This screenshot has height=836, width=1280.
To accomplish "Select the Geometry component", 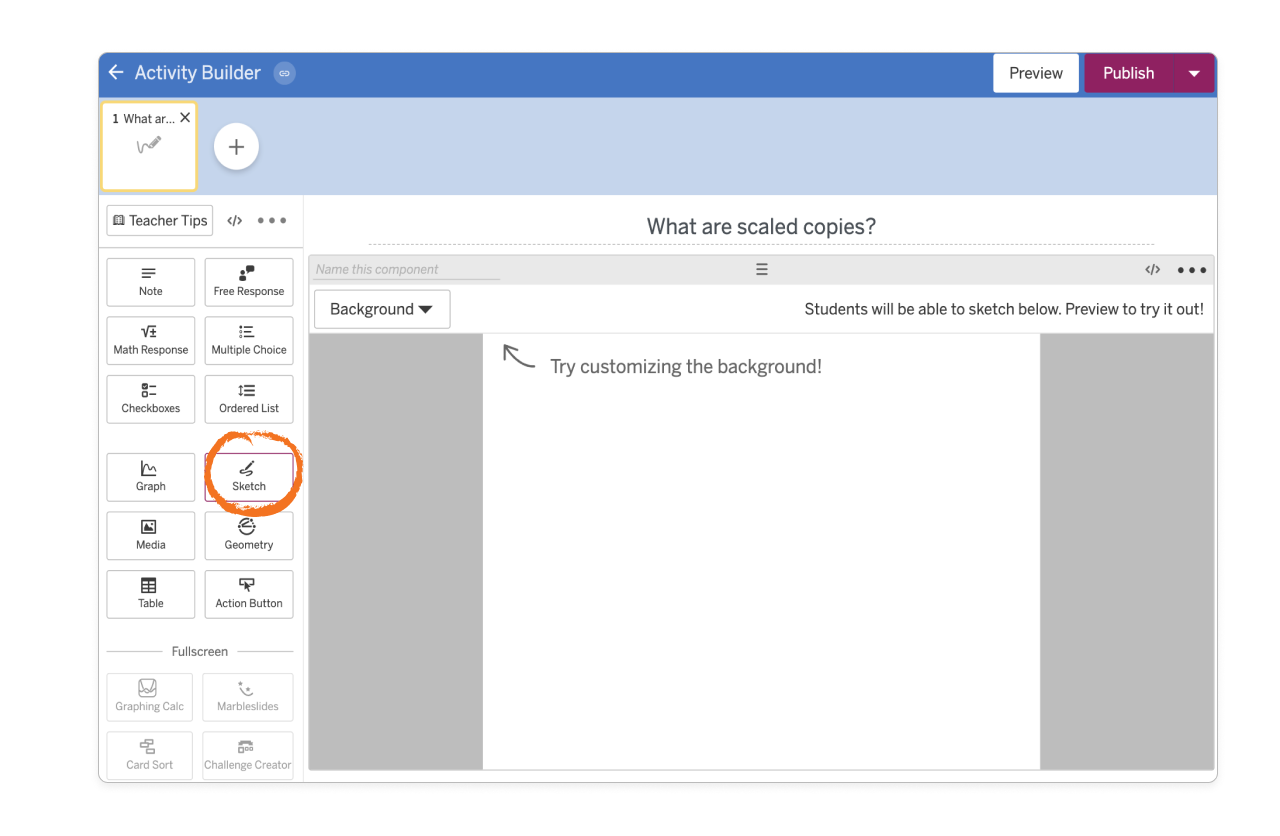I will pyautogui.click(x=248, y=535).
